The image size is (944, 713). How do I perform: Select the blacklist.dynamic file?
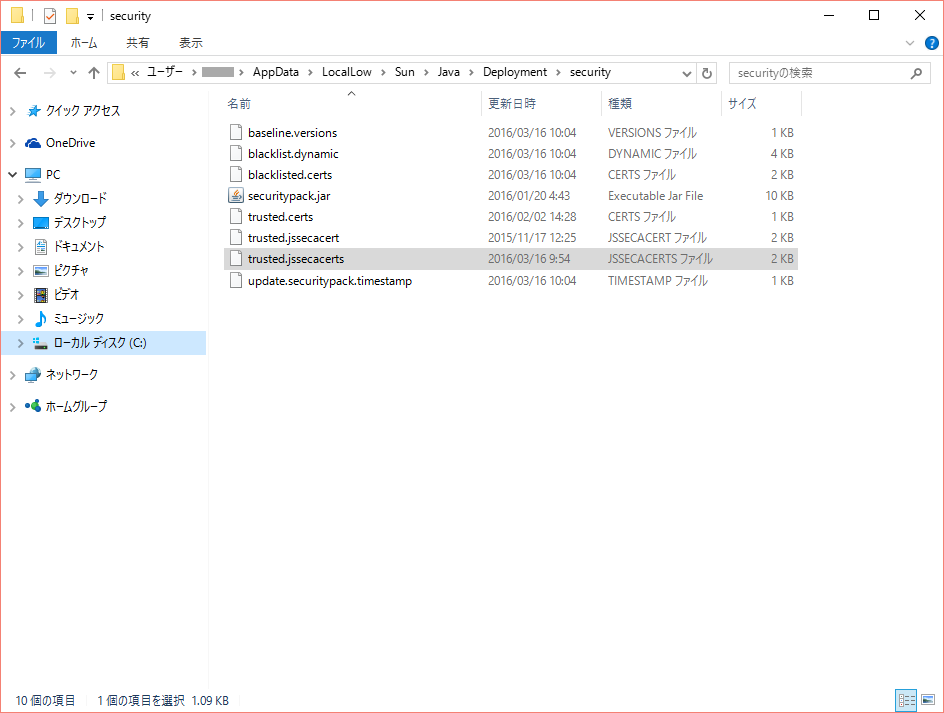[x=293, y=154]
